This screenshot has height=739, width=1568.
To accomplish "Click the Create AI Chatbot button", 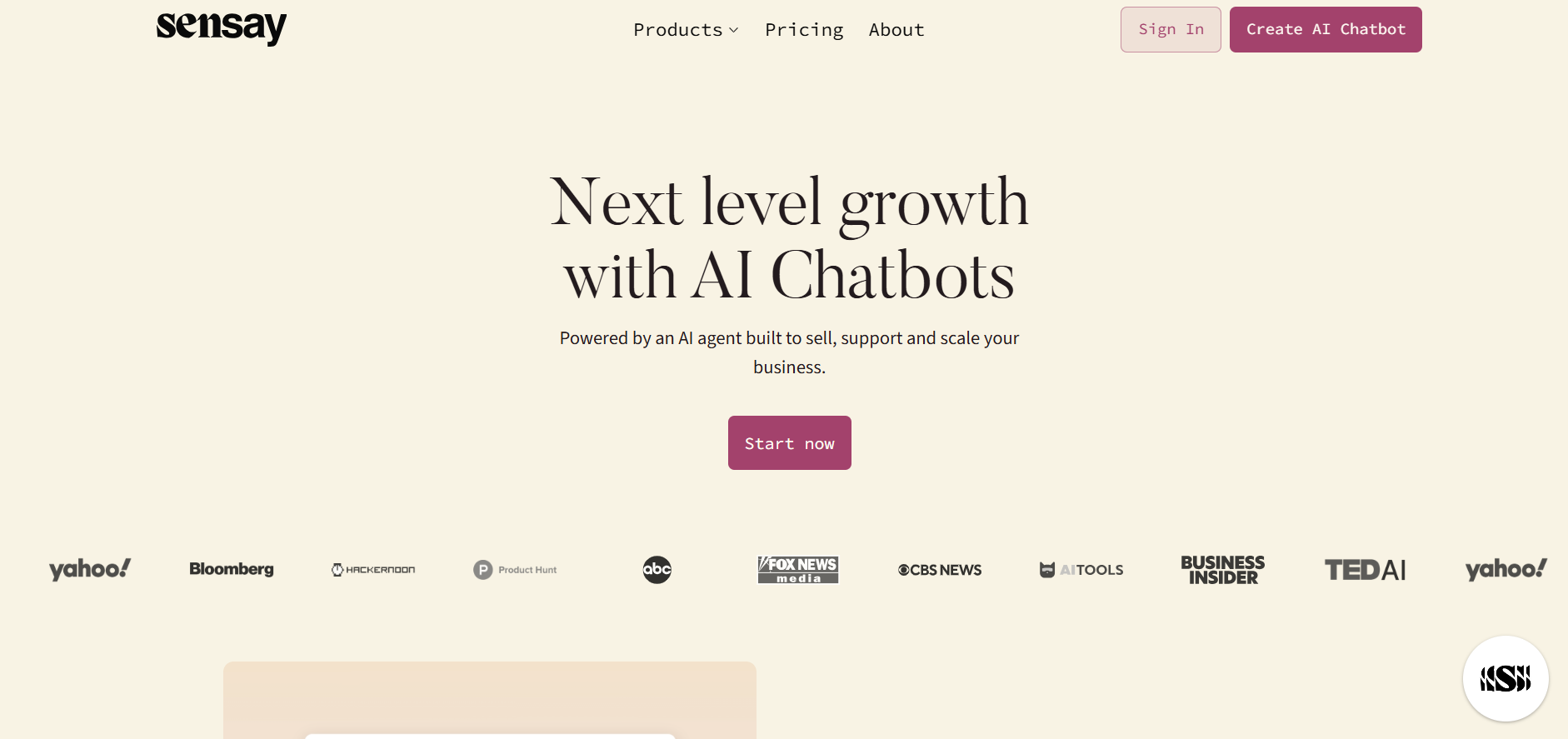I will point(1326,30).
